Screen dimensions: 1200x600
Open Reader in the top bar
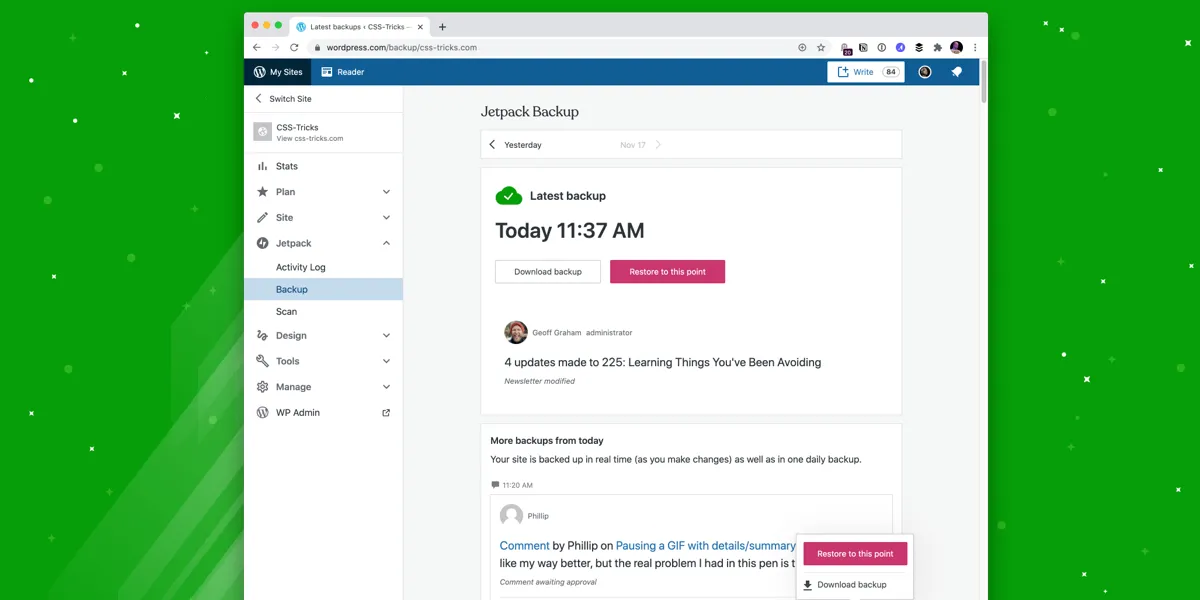coord(342,72)
